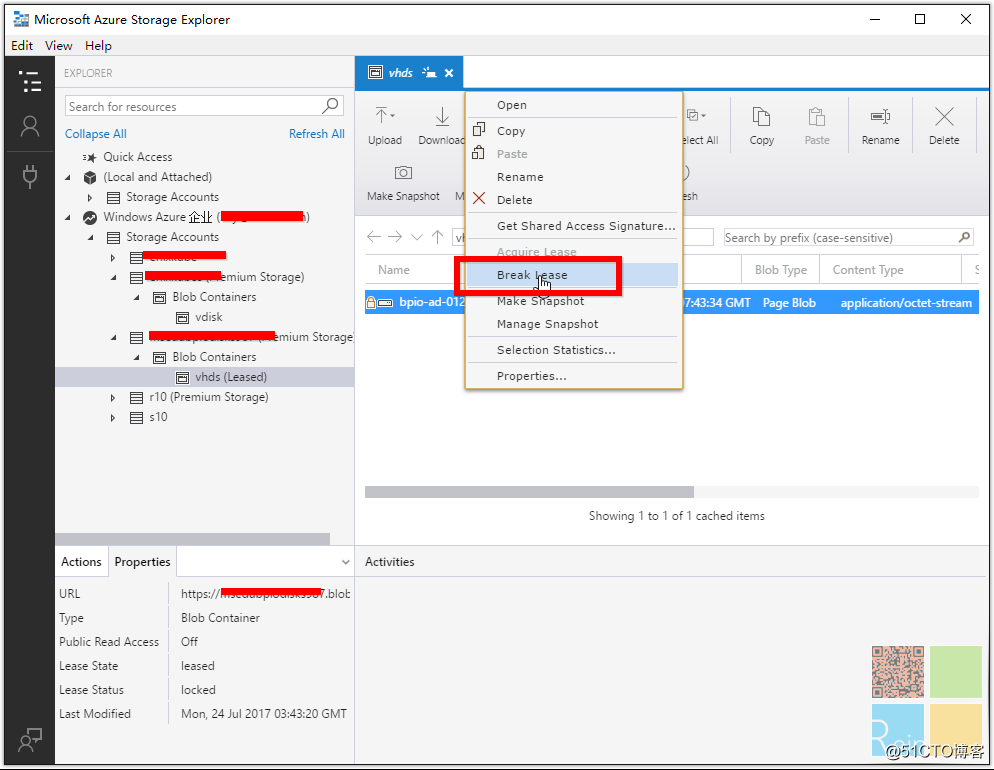Navigate forward with the right arrow
The width and height of the screenshot is (994, 770).
click(395, 237)
